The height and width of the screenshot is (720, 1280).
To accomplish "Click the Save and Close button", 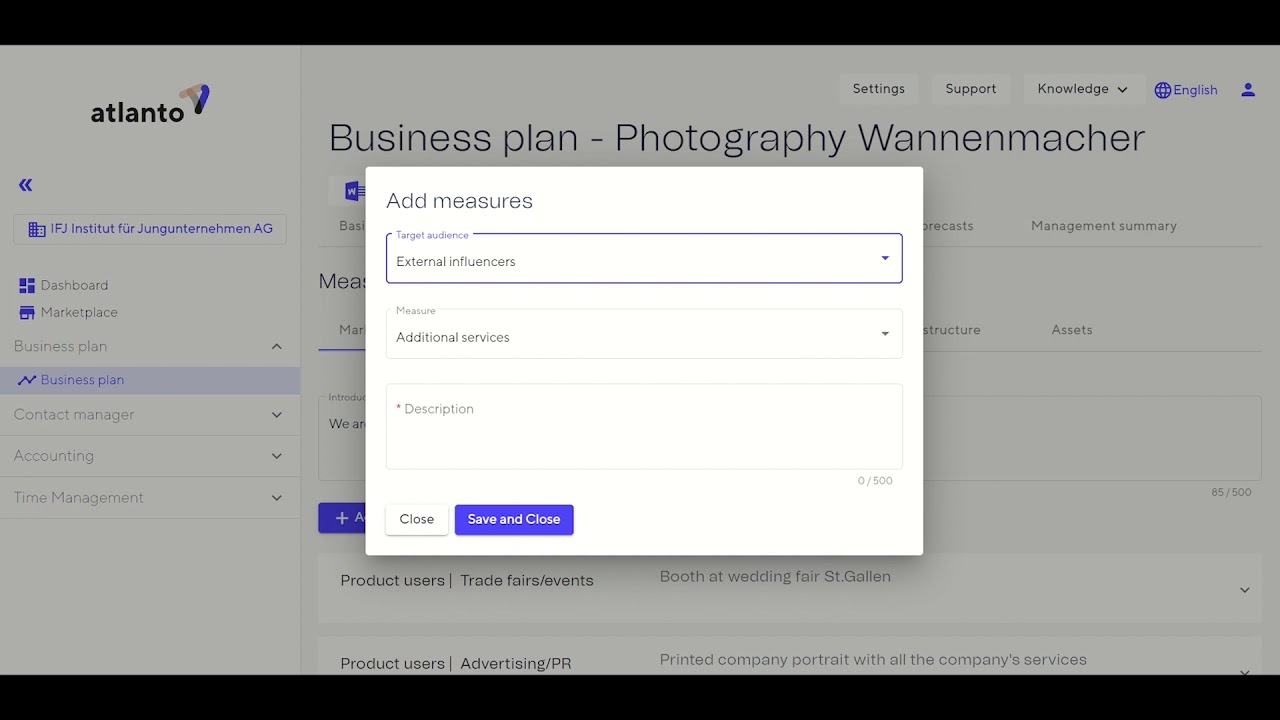I will click(513, 519).
